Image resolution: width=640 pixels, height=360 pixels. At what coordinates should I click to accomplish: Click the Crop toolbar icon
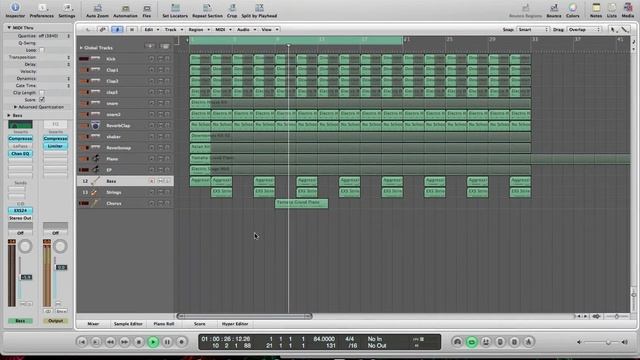pos(232,7)
